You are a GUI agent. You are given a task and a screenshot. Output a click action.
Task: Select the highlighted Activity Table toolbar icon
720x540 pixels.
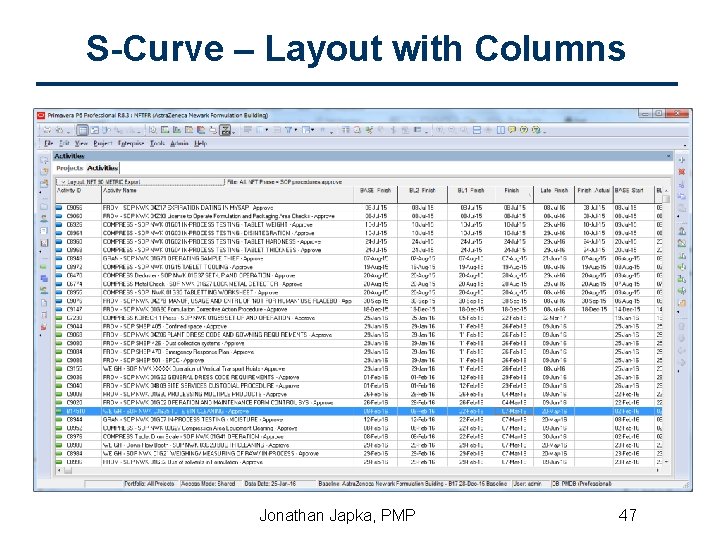(82, 130)
